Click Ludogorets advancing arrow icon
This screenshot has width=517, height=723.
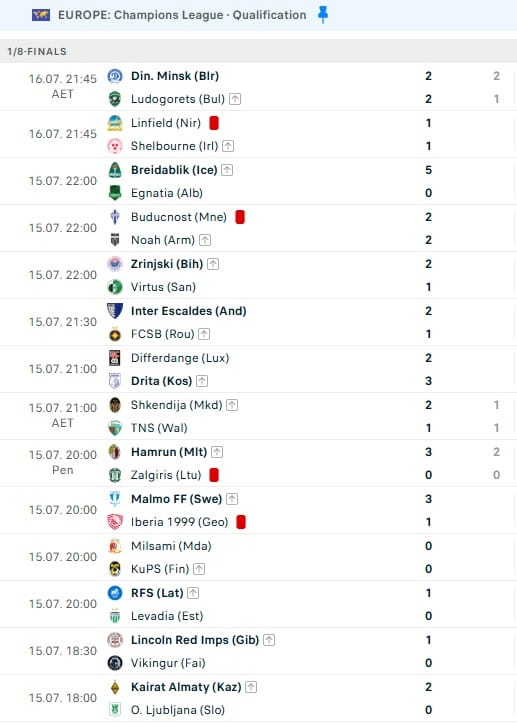coord(235,99)
